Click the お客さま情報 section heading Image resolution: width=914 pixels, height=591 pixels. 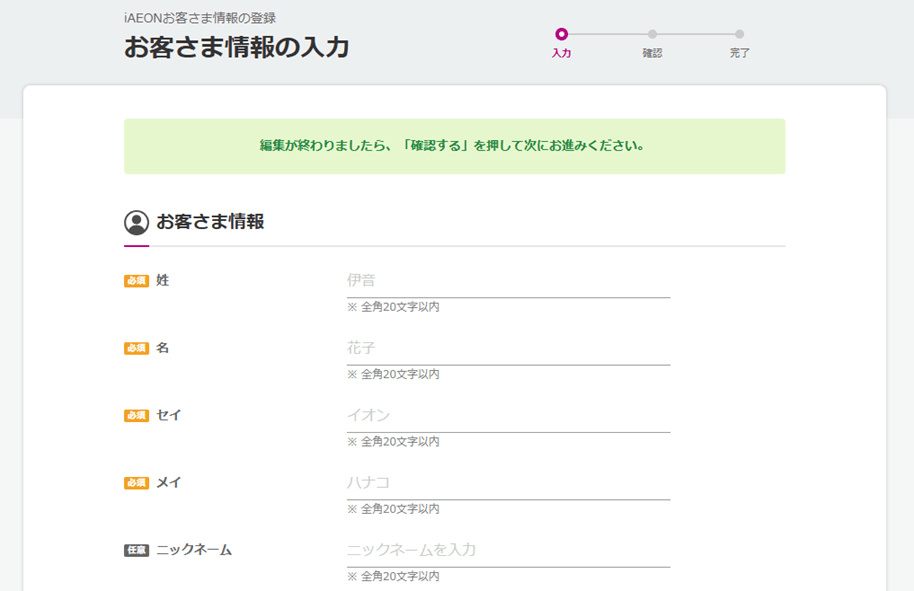pyautogui.click(x=210, y=222)
